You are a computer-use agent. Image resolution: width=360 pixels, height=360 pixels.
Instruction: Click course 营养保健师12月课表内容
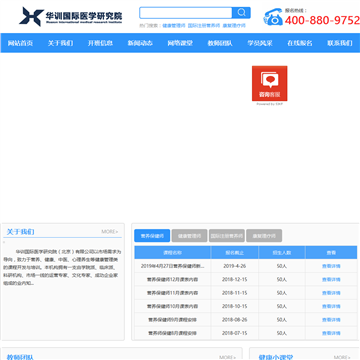[172, 280]
